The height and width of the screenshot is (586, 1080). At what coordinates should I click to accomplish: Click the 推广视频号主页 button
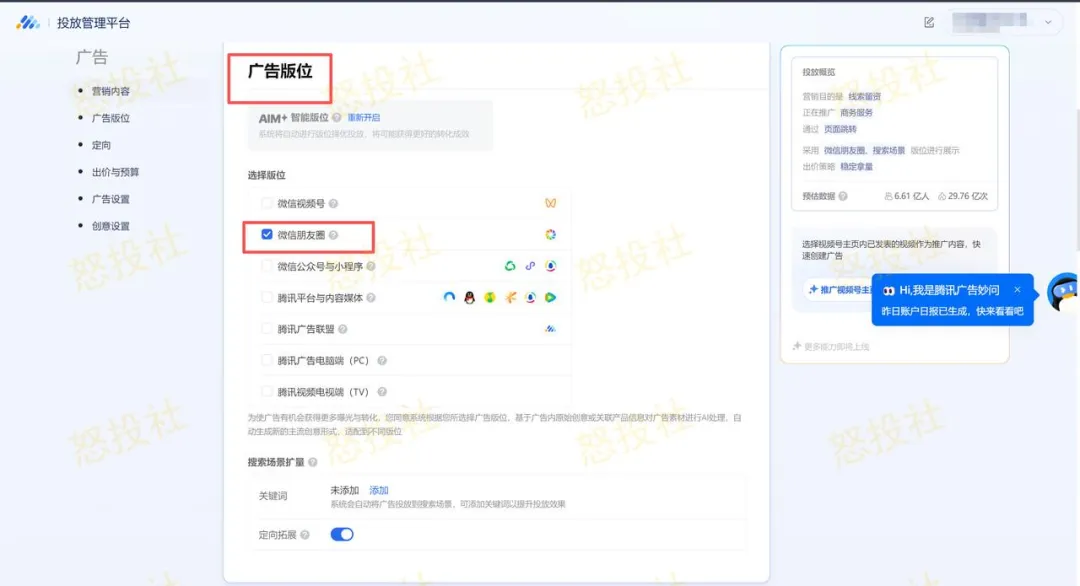[x=835, y=289]
